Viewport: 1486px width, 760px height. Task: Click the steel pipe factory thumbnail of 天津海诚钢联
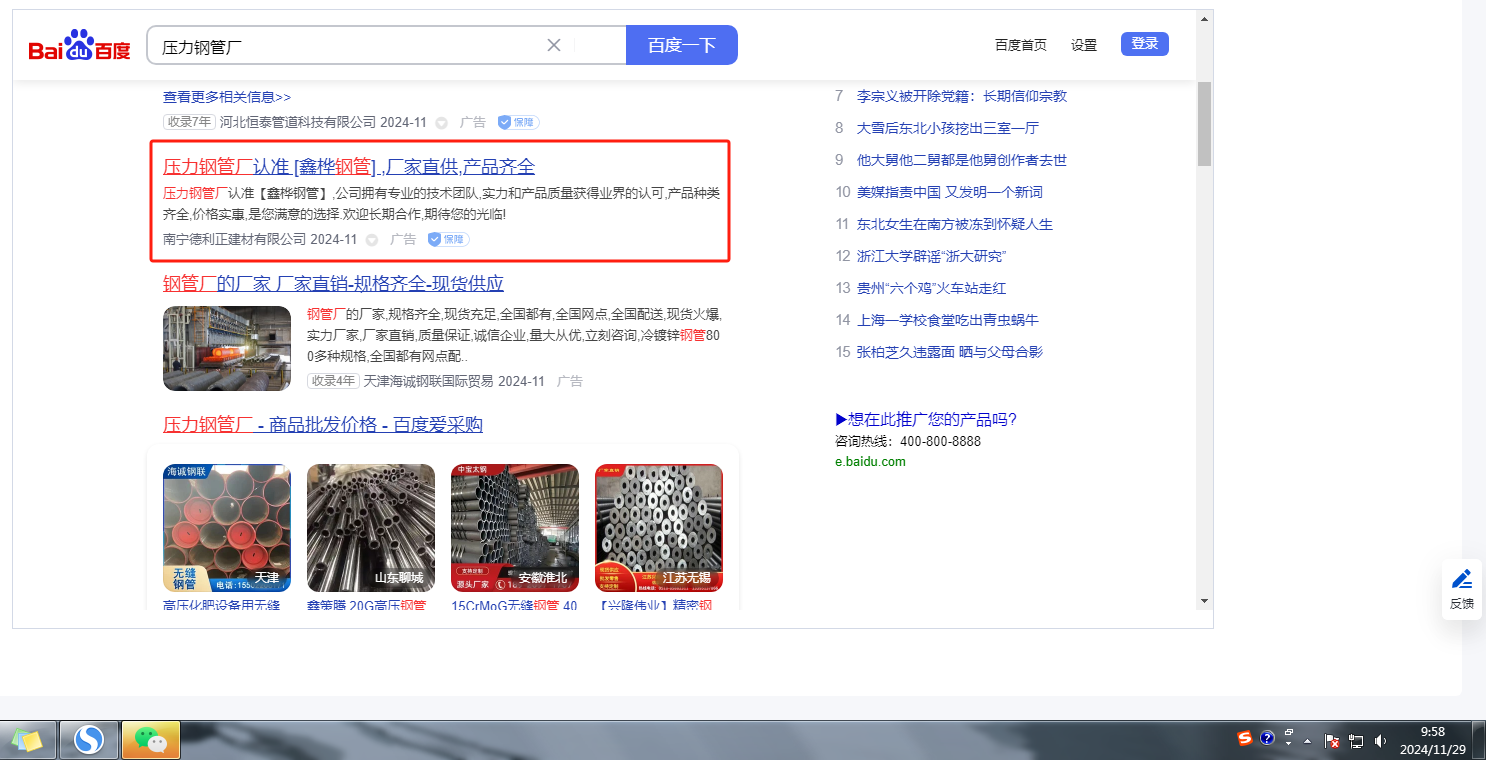(227, 348)
